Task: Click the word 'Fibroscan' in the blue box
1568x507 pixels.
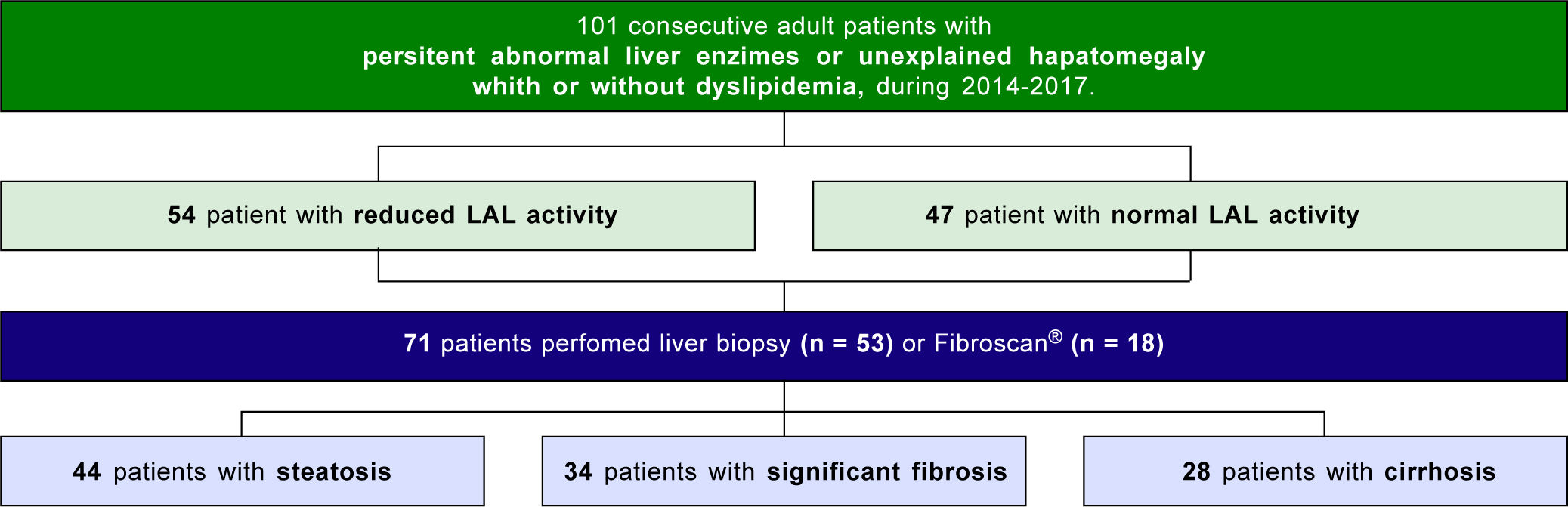Action: tap(991, 344)
